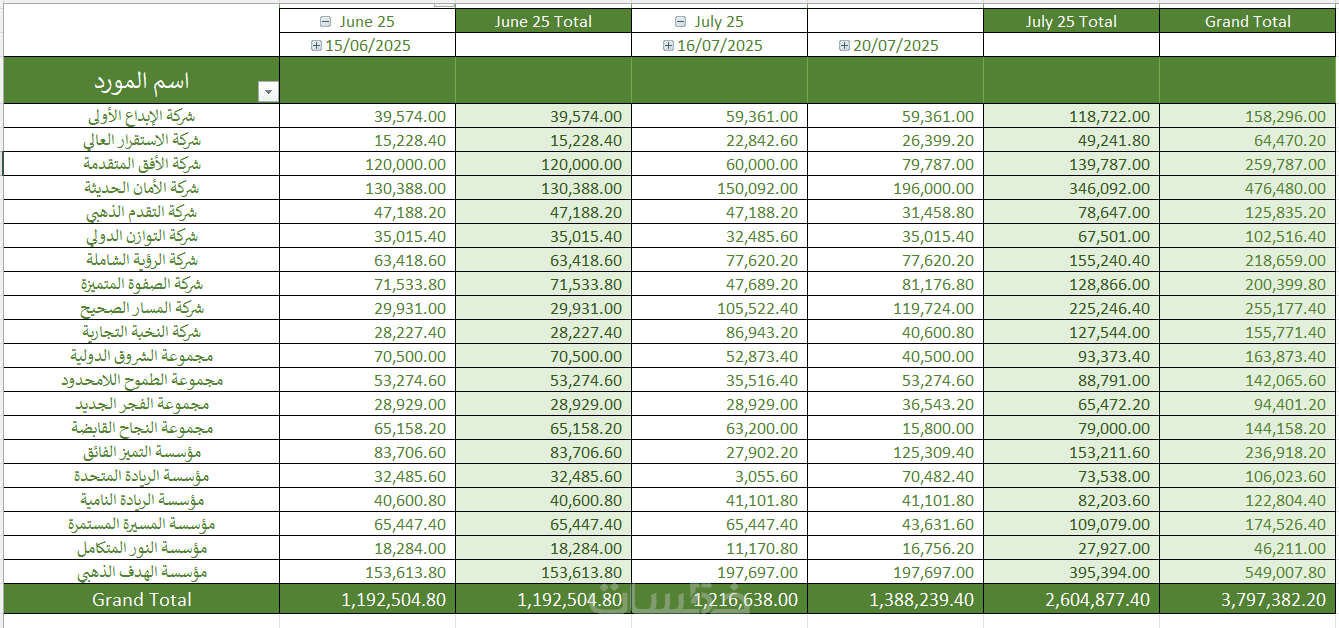Select the Grand Total row label

pos(142,600)
